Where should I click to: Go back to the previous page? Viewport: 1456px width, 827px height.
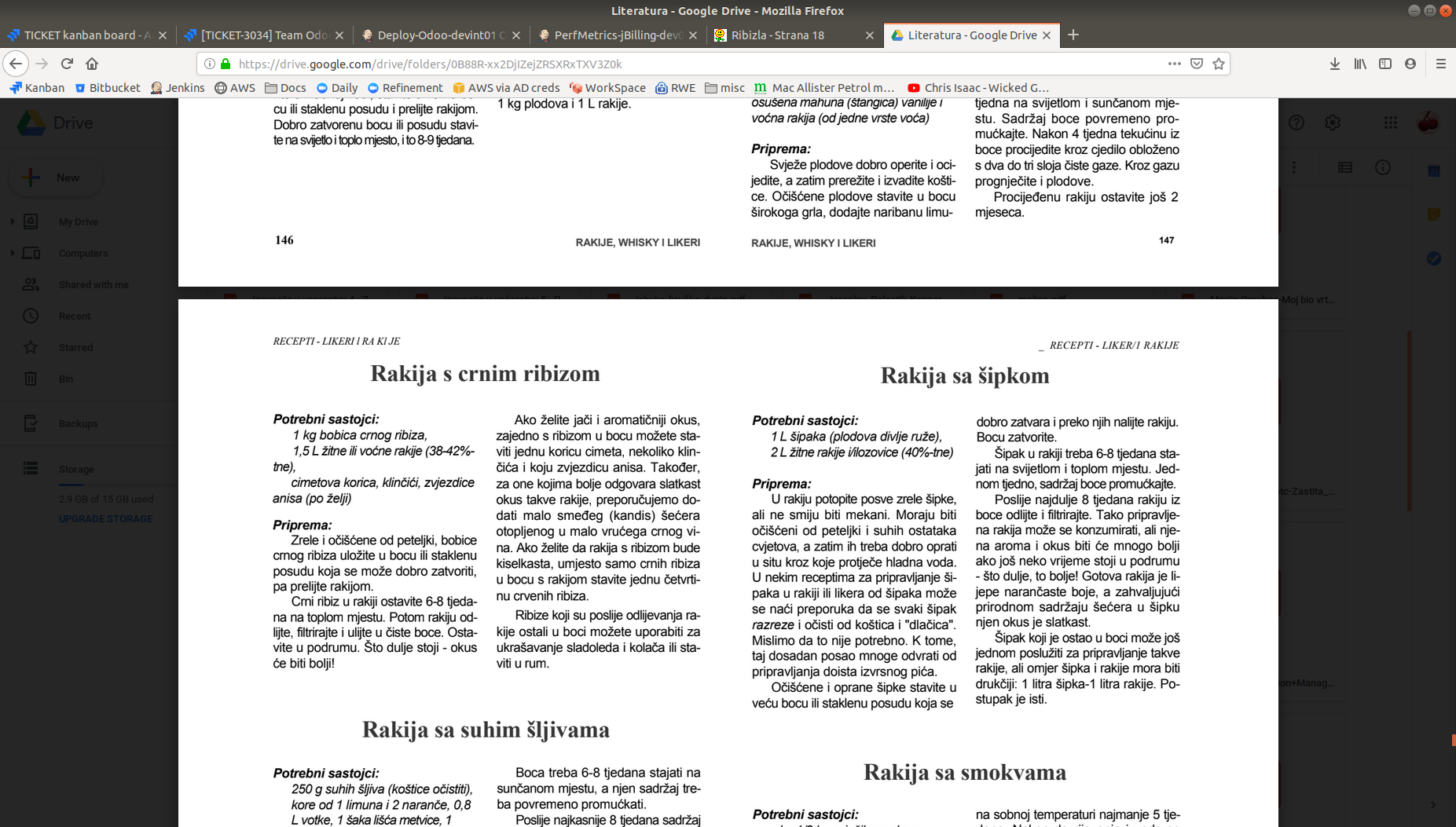(16, 64)
